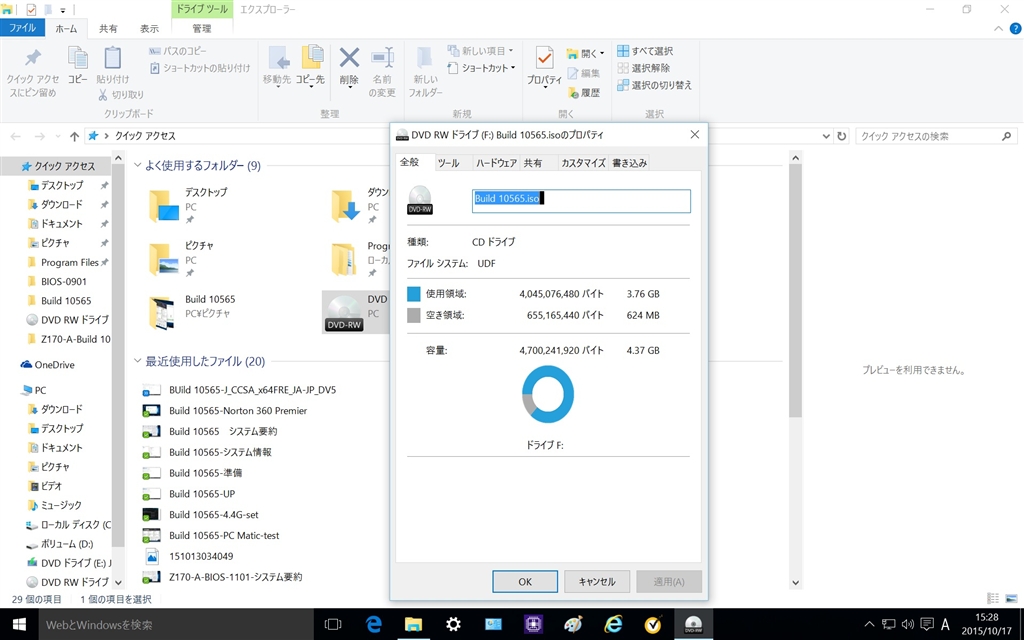Collapse the Frequently Used Folders (よく使用するフォルダー) section

tap(138, 165)
